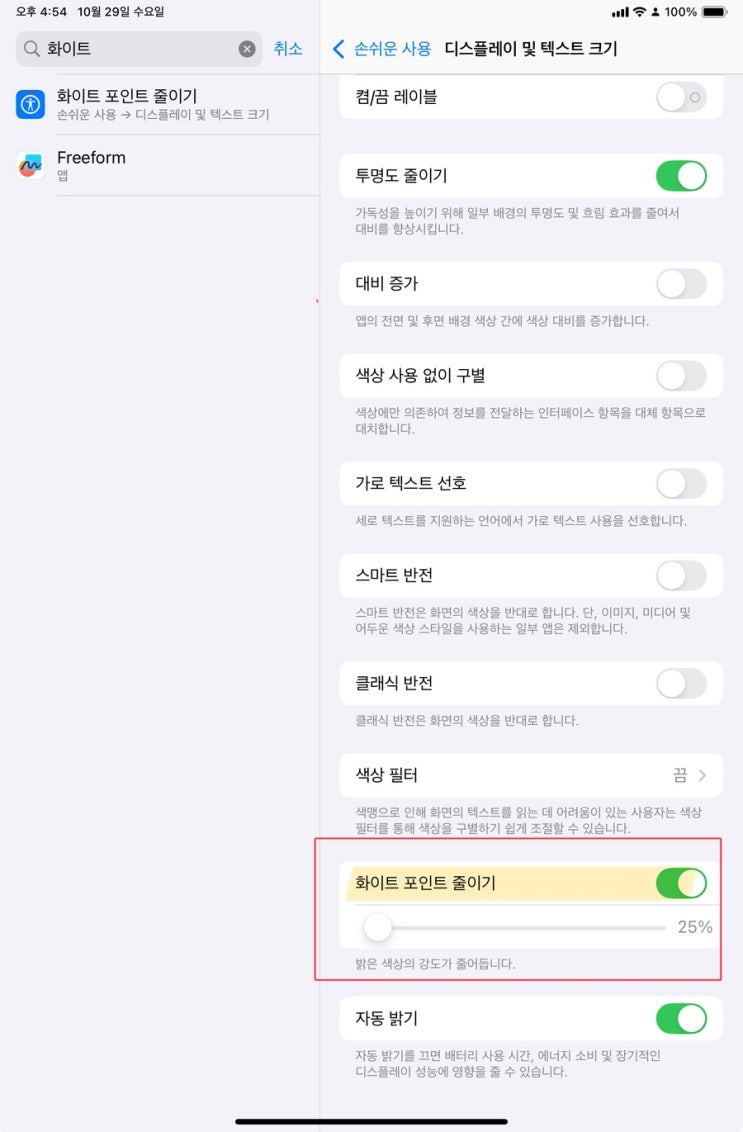This screenshot has width=743, height=1132.
Task: Tap the Wi-Fi status icon
Action: coord(640,12)
